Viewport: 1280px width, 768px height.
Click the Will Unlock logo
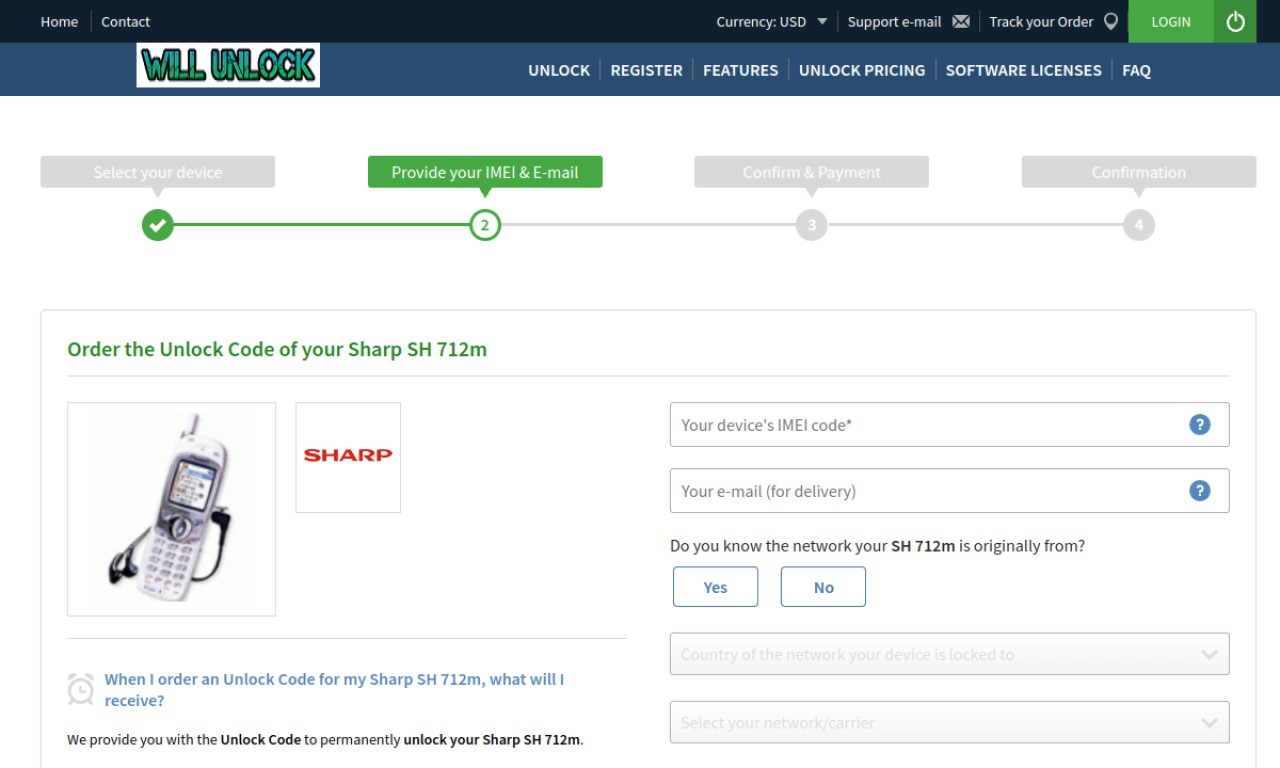228,65
